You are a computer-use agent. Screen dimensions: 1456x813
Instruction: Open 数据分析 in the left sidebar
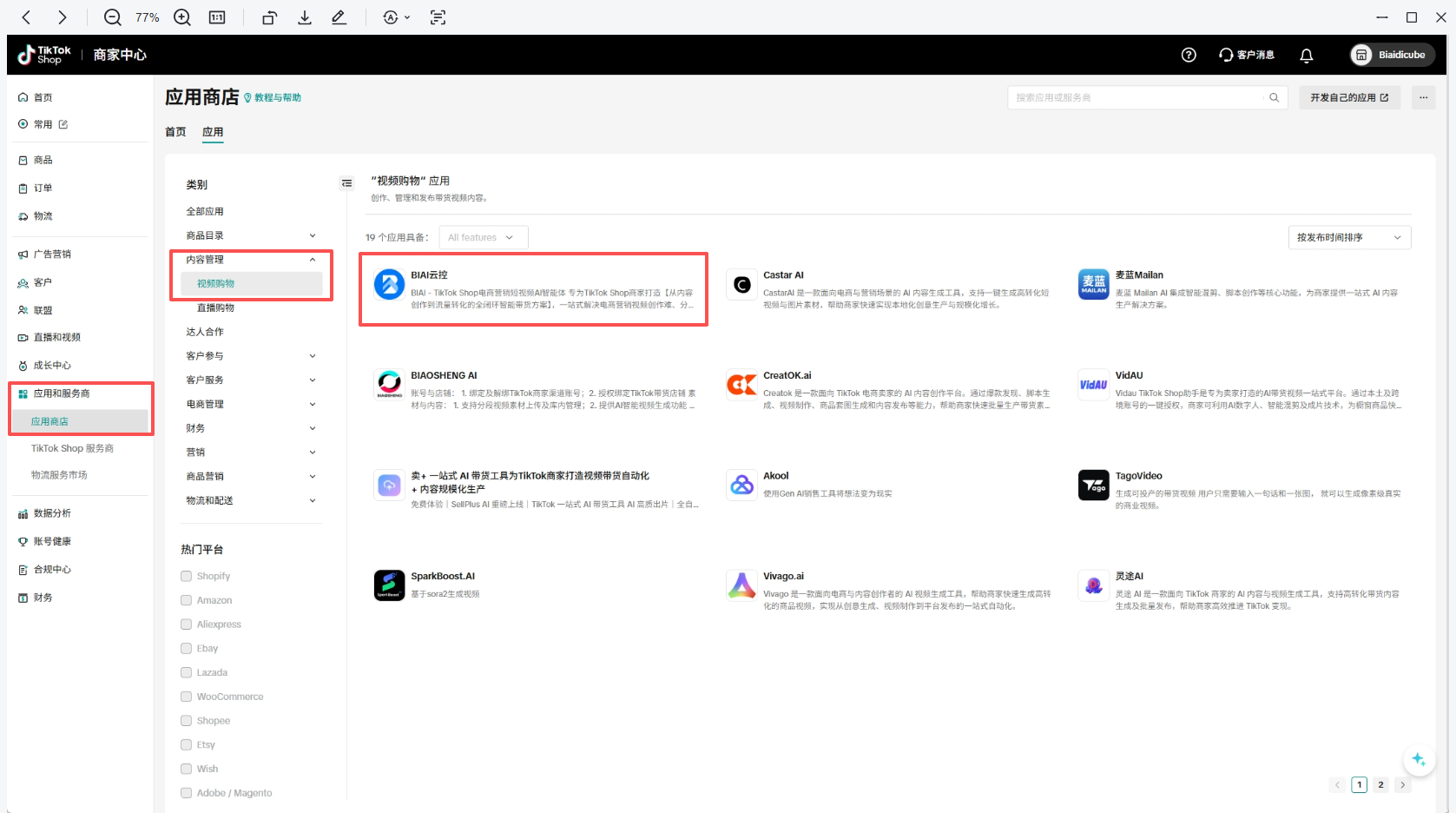click(52, 513)
